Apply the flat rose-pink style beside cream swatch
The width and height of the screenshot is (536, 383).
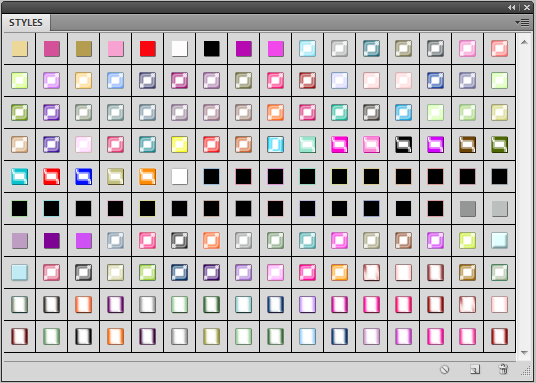tap(52, 49)
